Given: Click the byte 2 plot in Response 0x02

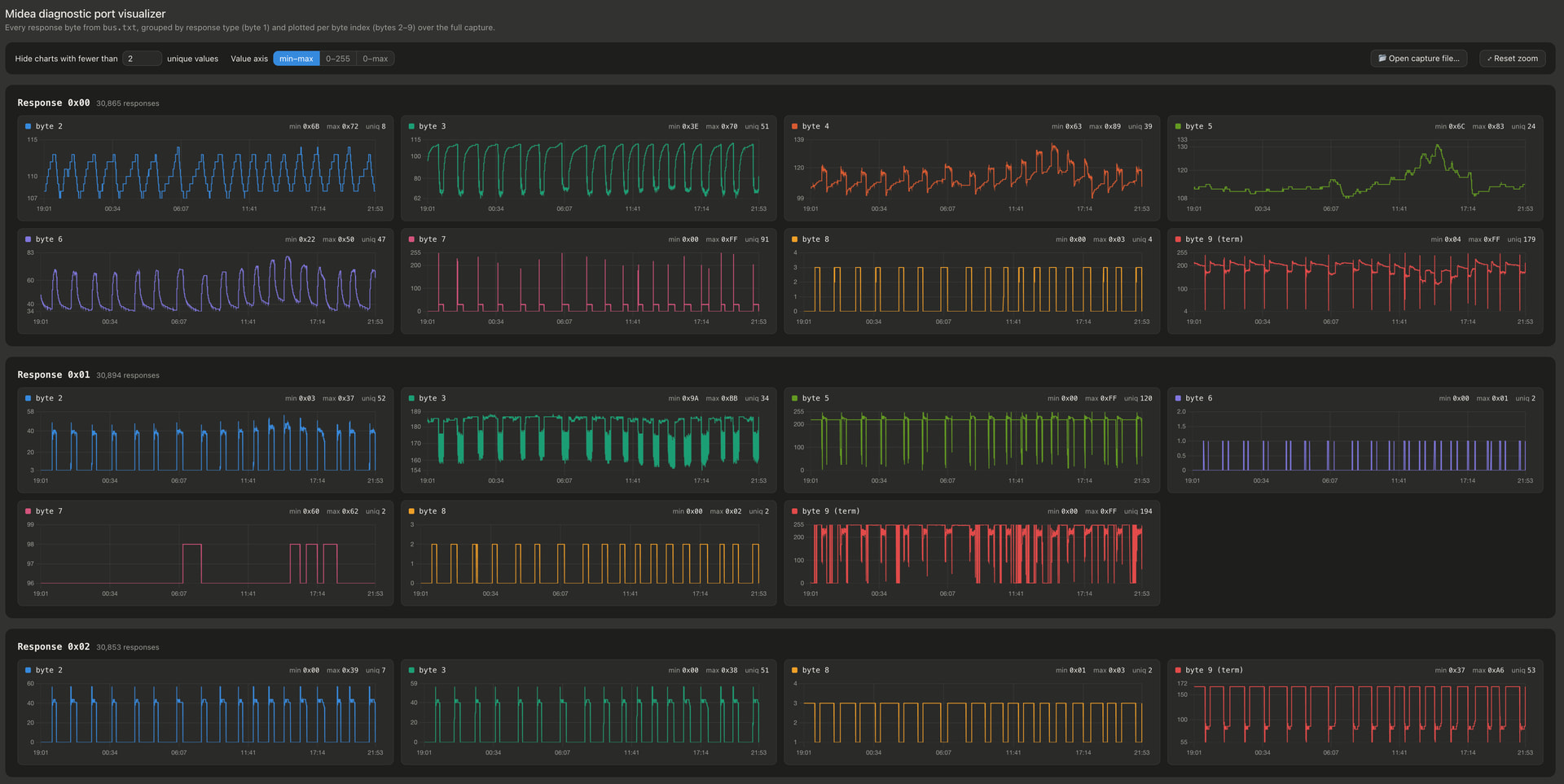Looking at the screenshot, I should point(205,718).
